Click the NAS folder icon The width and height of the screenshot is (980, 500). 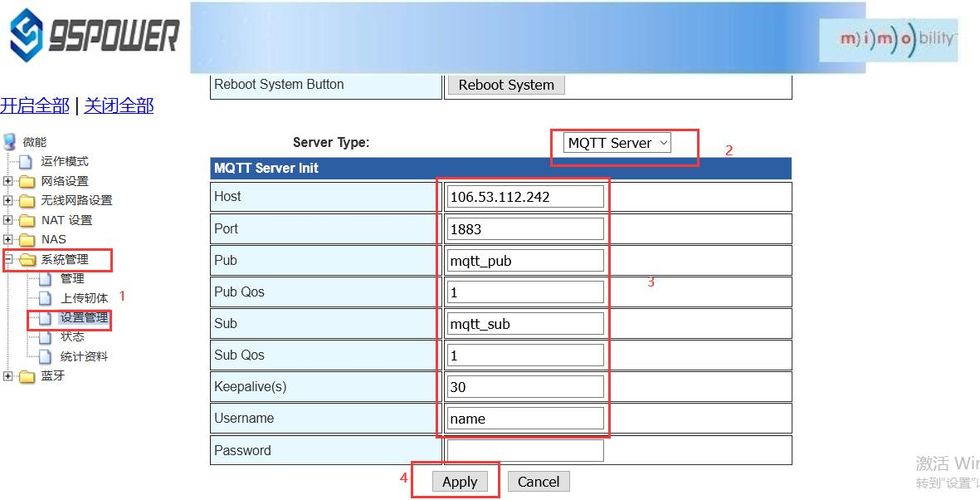click(x=27, y=239)
